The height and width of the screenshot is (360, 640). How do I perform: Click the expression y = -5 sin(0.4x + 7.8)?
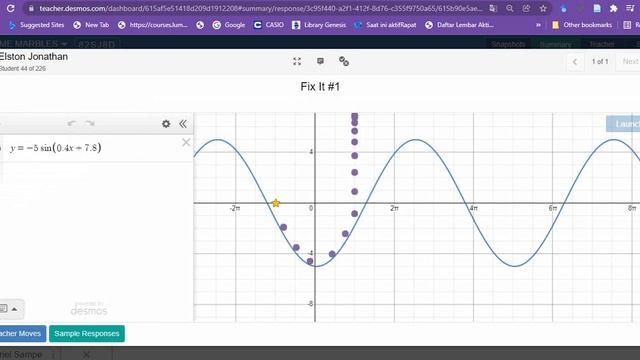click(x=56, y=148)
